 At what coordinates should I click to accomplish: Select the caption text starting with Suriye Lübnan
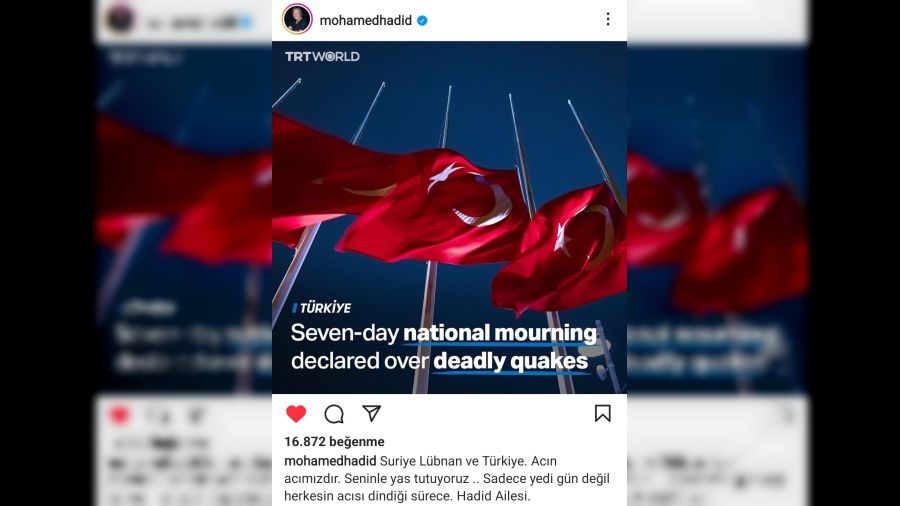click(447, 478)
